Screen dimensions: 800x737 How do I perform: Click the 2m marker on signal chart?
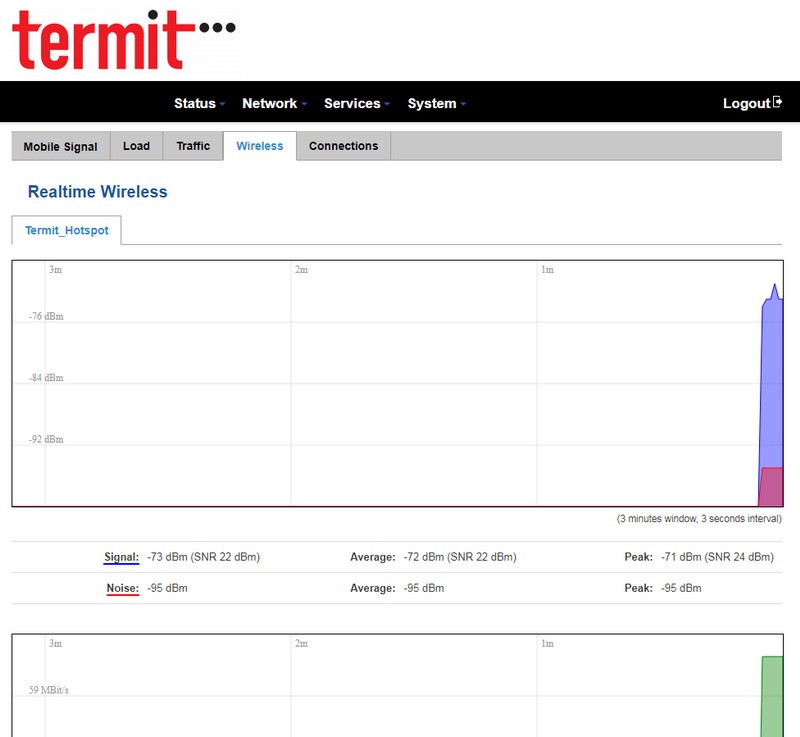pos(301,270)
